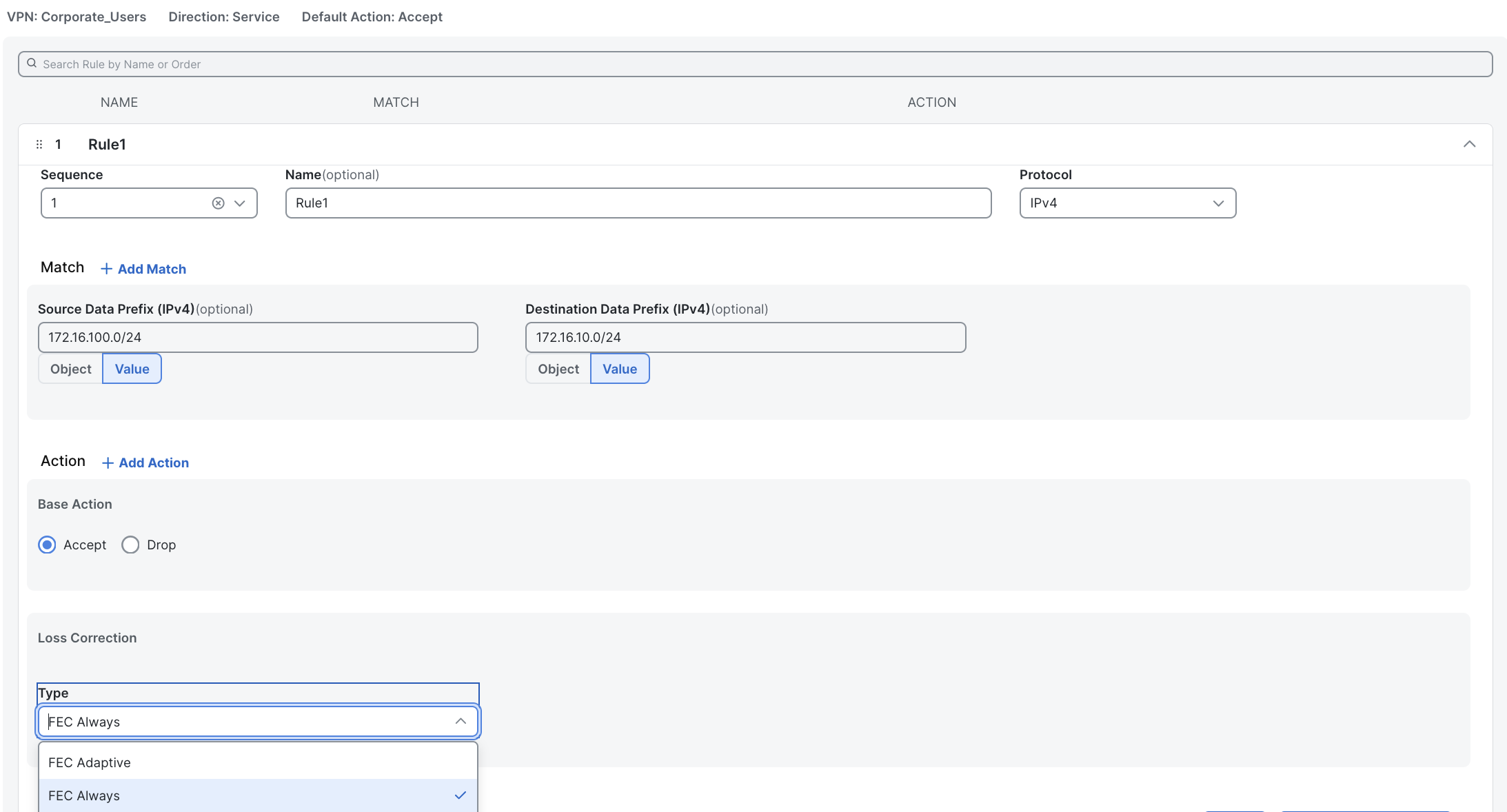Image resolution: width=1507 pixels, height=812 pixels.
Task: Click the Add Match link
Action: click(x=152, y=269)
